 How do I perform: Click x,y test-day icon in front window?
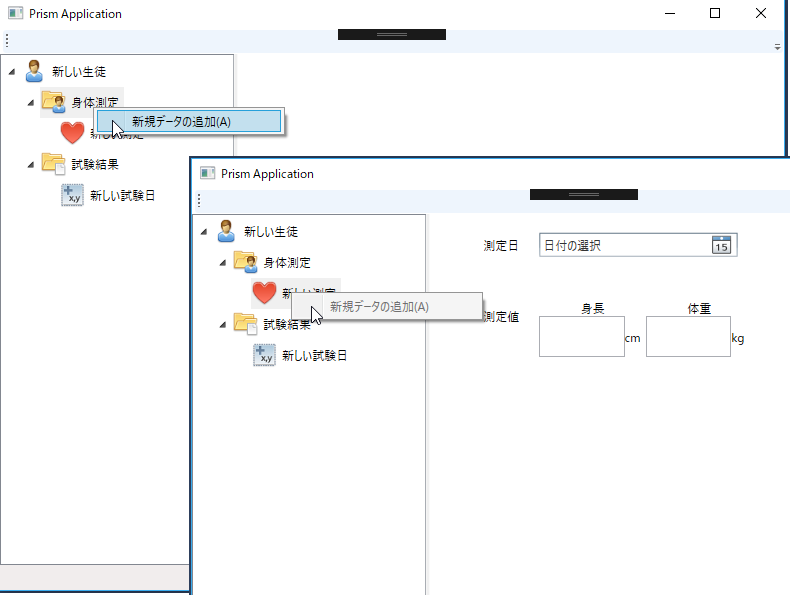[265, 355]
